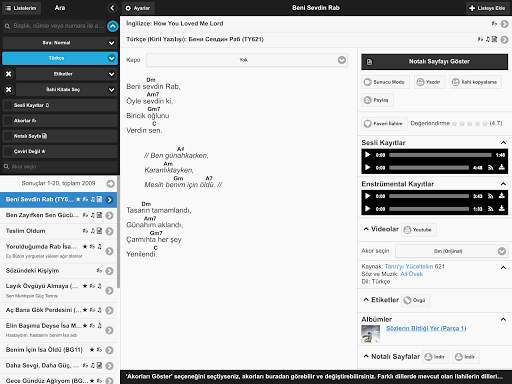
Task: Open the İlahi Kitabı Seç dropdown
Action: click(66, 90)
